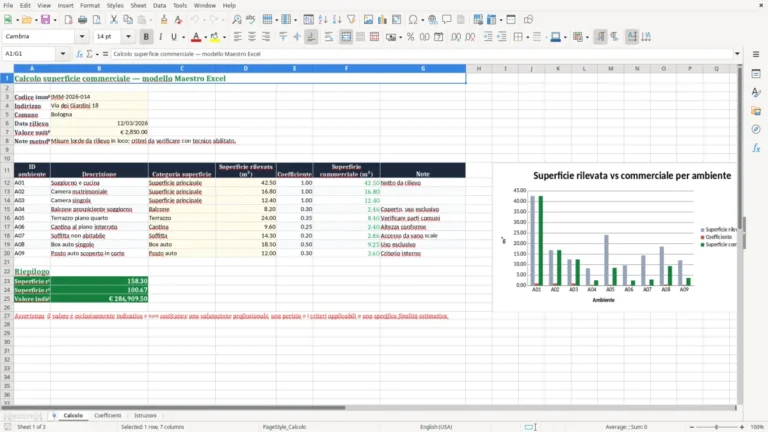Click the Insert Hyperlink icon
Screen dimensions: 768x432
point(432,20)
